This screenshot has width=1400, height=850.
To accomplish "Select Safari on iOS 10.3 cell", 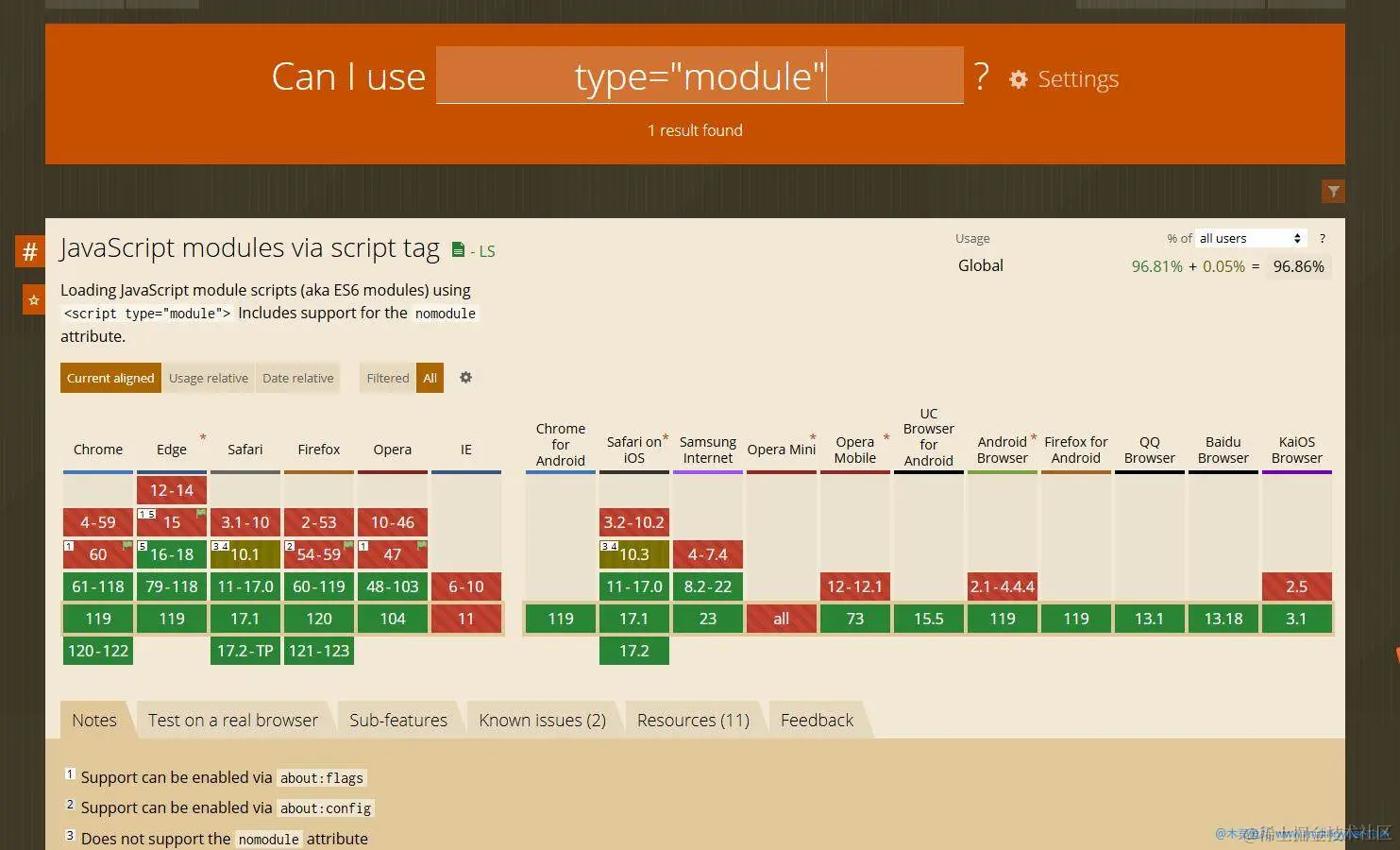I will 634,554.
